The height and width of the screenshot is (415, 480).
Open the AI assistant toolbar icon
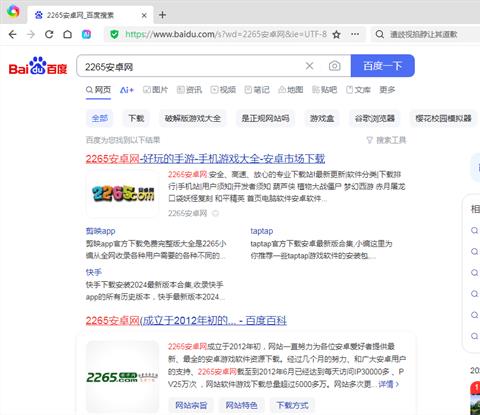[x=86, y=34]
